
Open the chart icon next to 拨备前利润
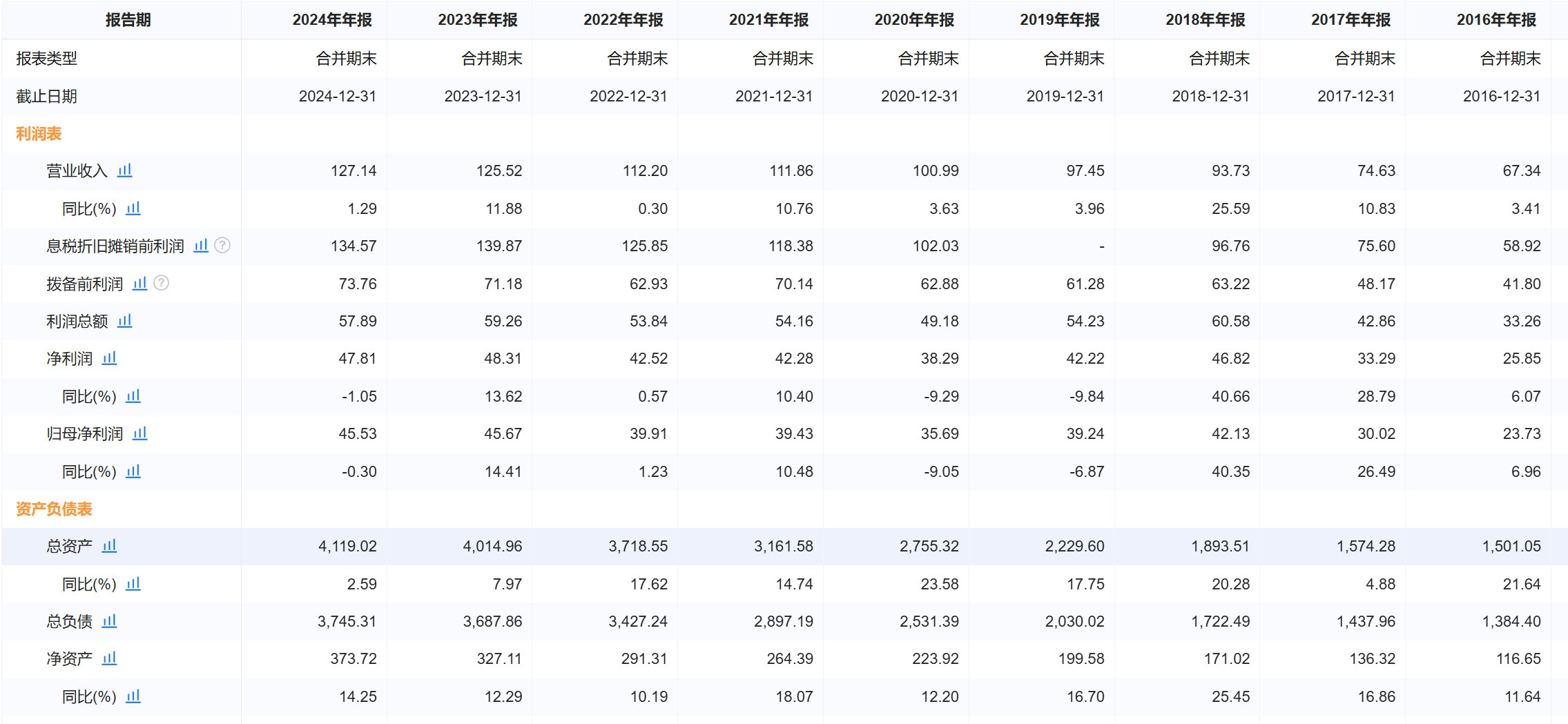pyautogui.click(x=139, y=284)
